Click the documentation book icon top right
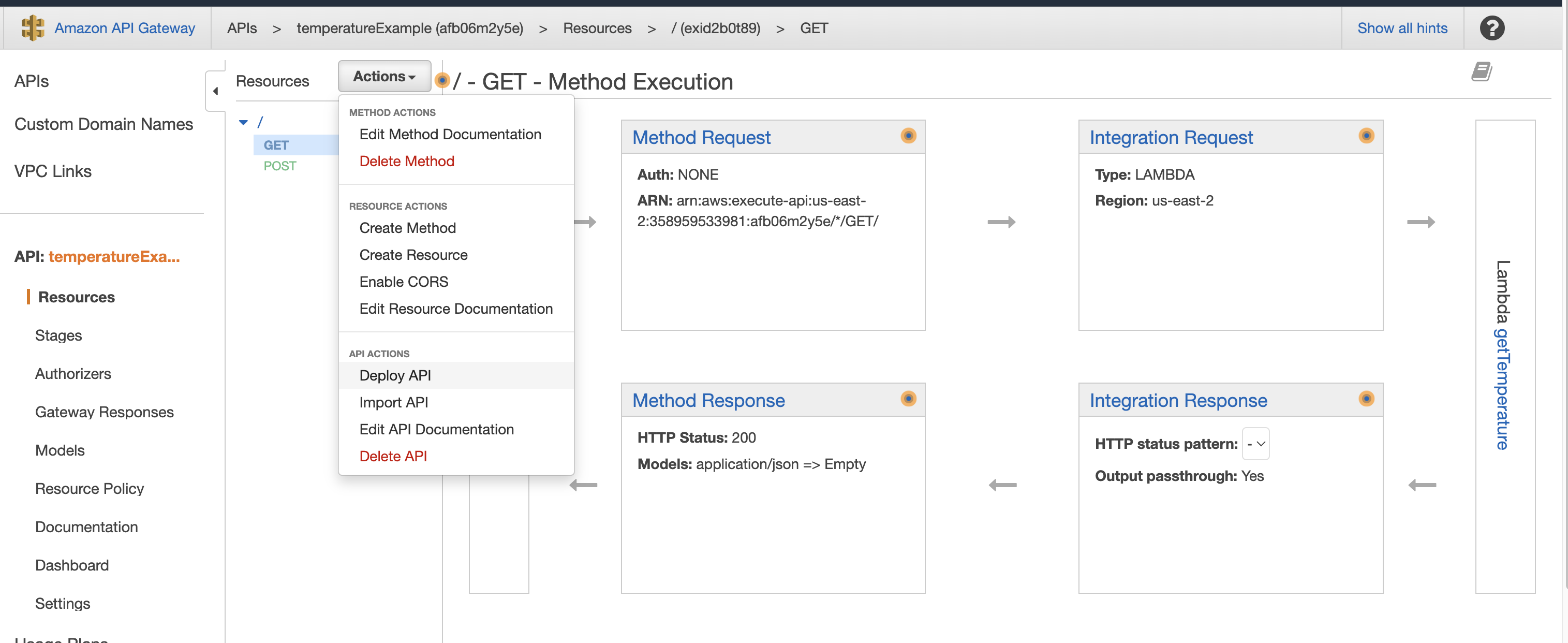 [1482, 71]
